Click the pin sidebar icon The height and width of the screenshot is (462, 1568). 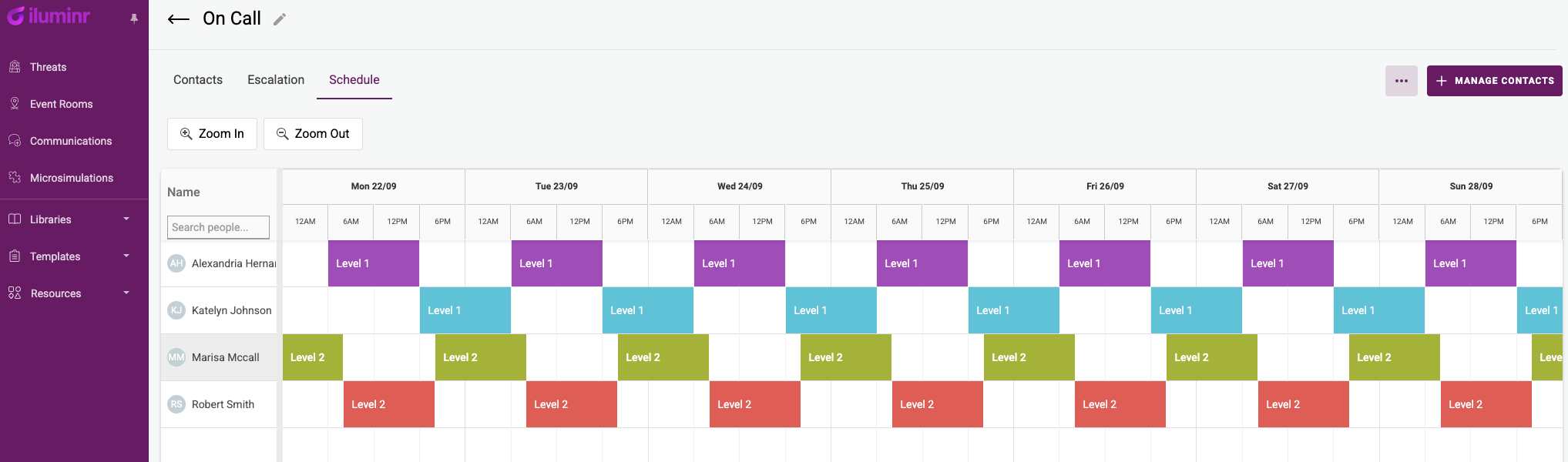pyautogui.click(x=134, y=18)
